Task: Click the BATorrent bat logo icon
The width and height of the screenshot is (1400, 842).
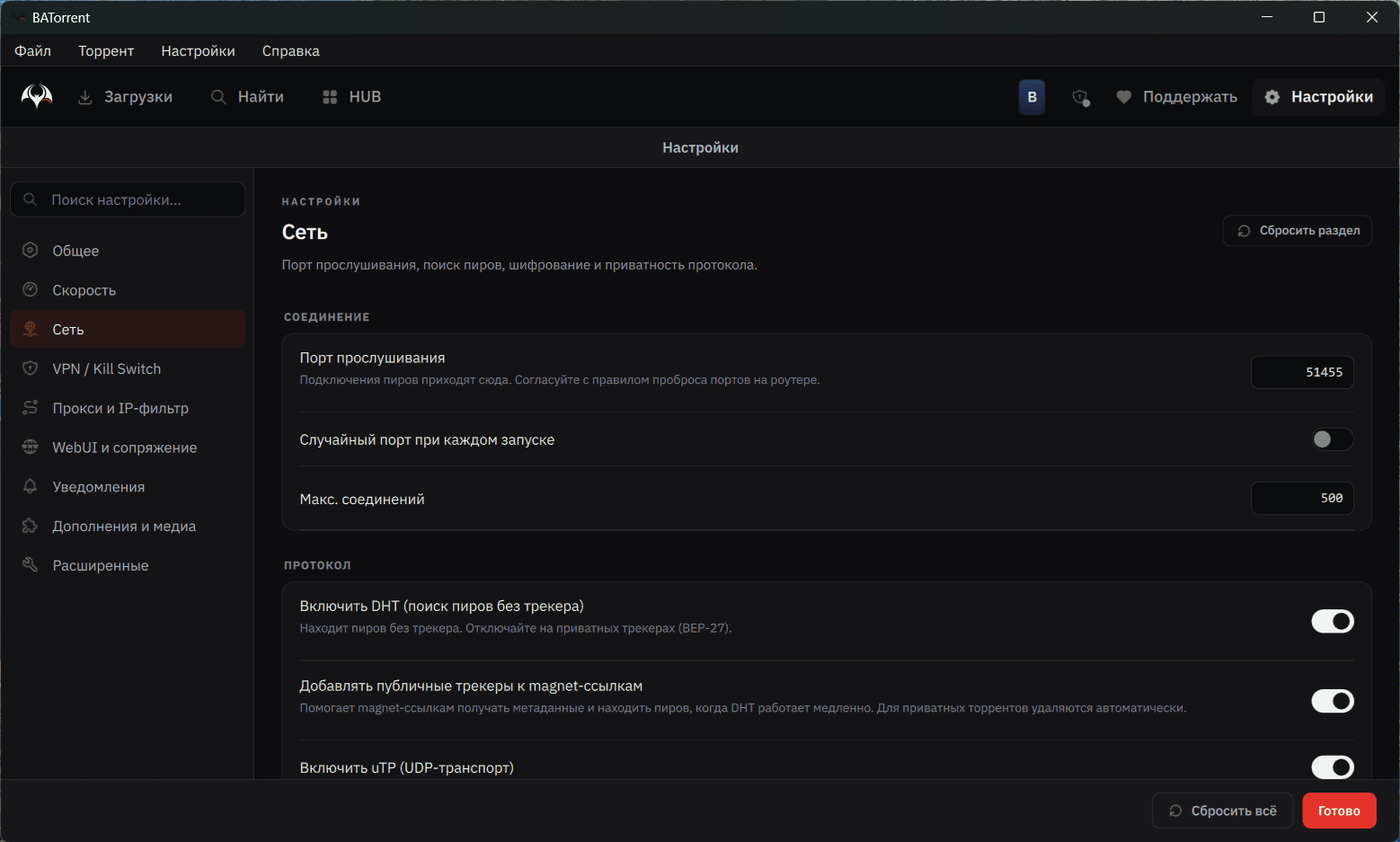Action: click(x=37, y=96)
